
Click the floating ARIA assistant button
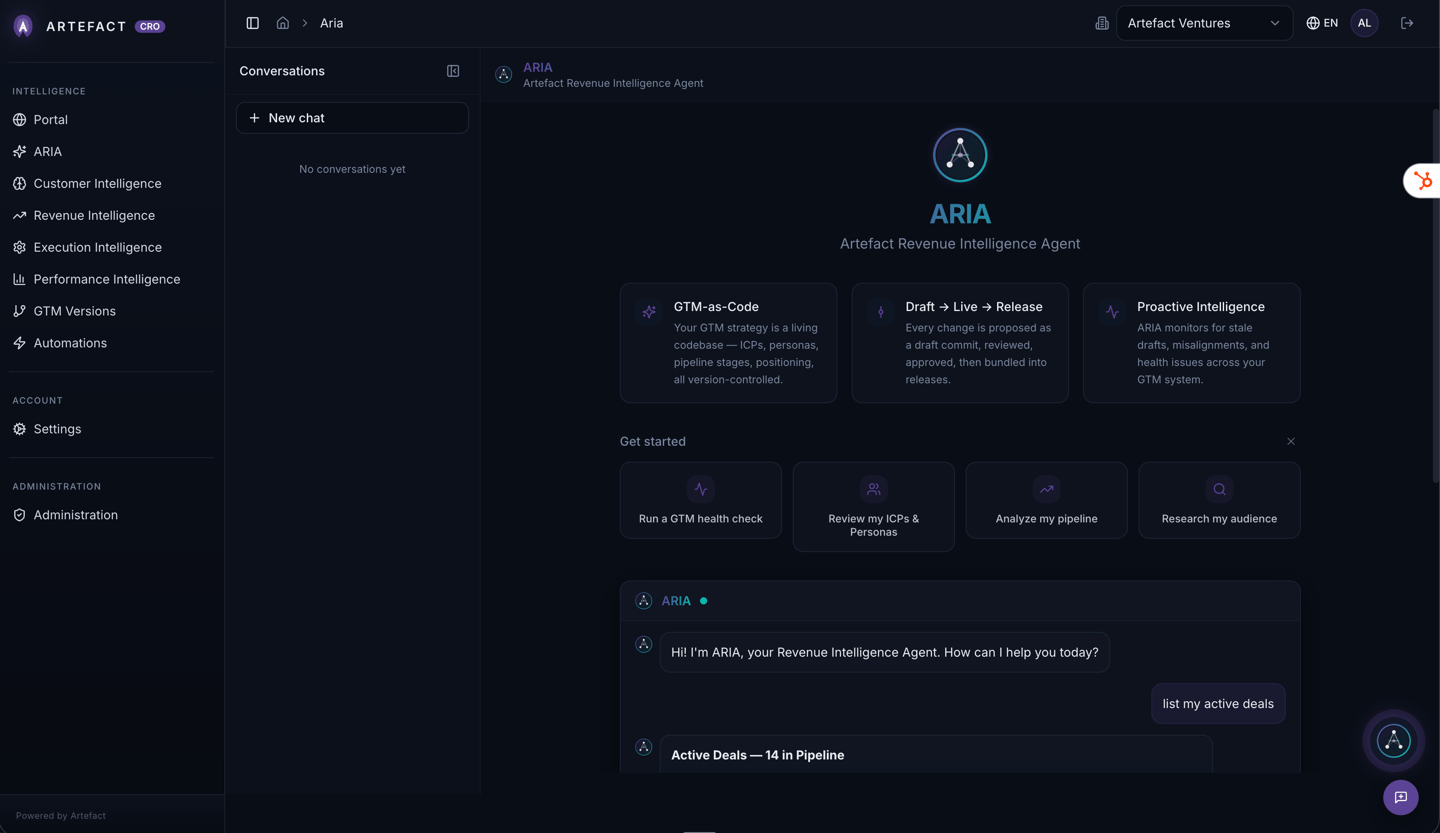(x=1394, y=740)
